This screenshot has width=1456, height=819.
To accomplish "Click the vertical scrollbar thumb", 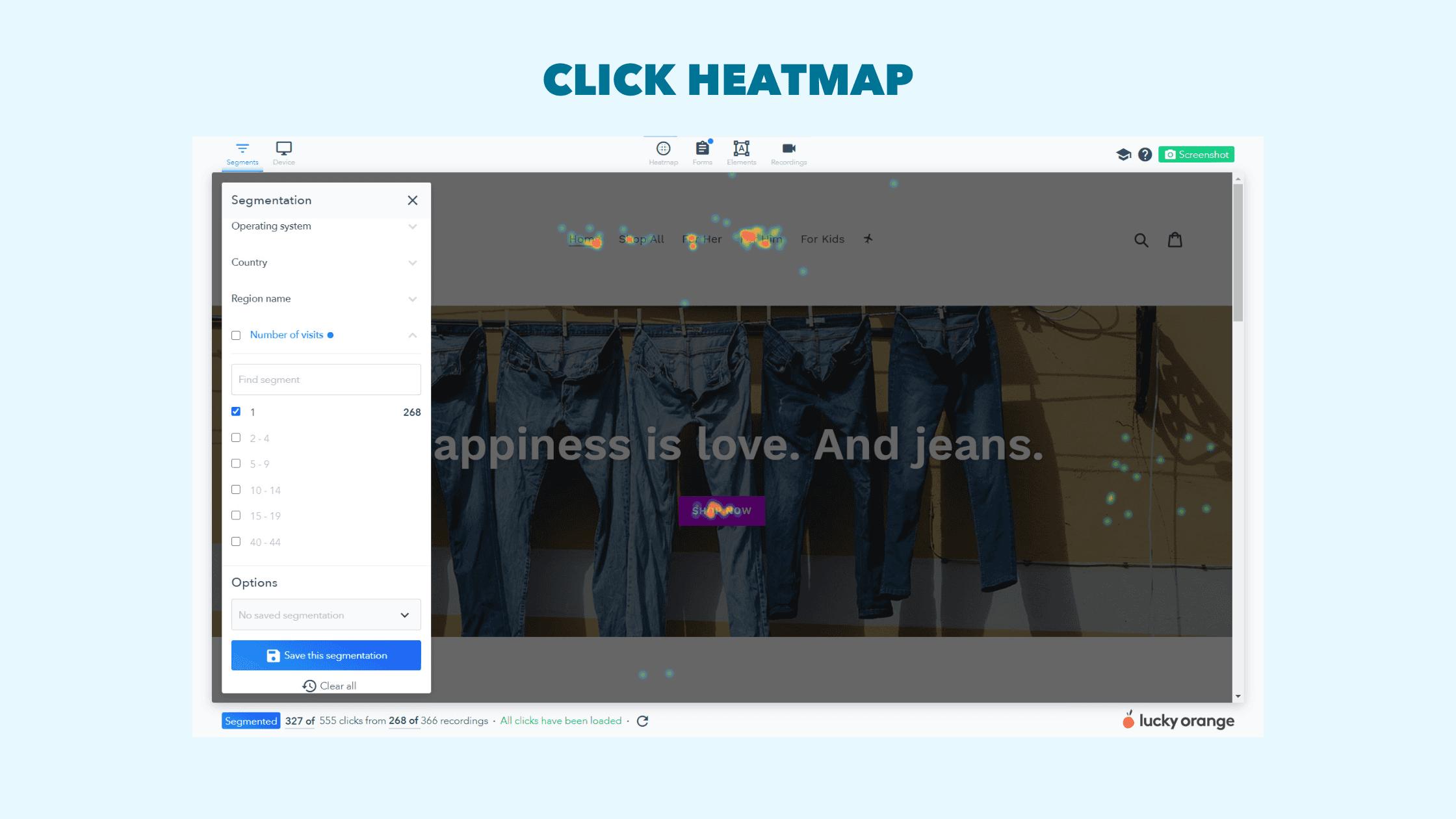I will (1238, 253).
